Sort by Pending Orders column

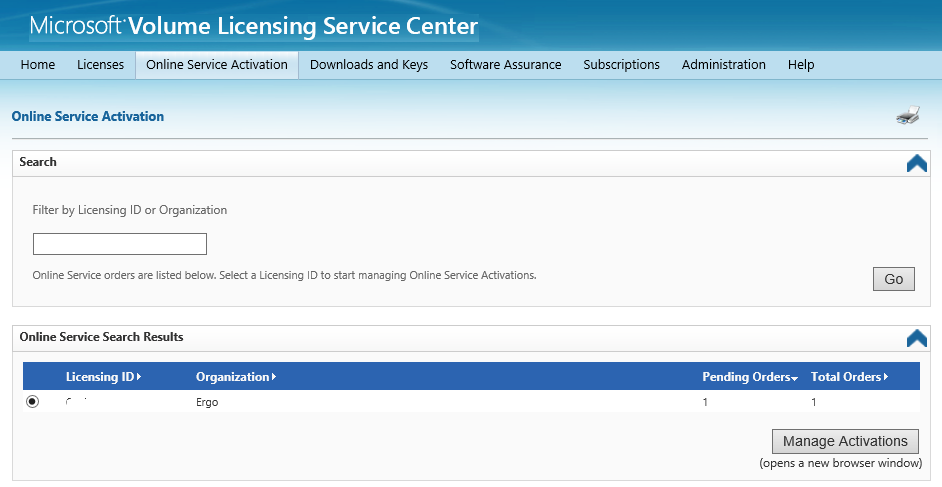point(750,377)
